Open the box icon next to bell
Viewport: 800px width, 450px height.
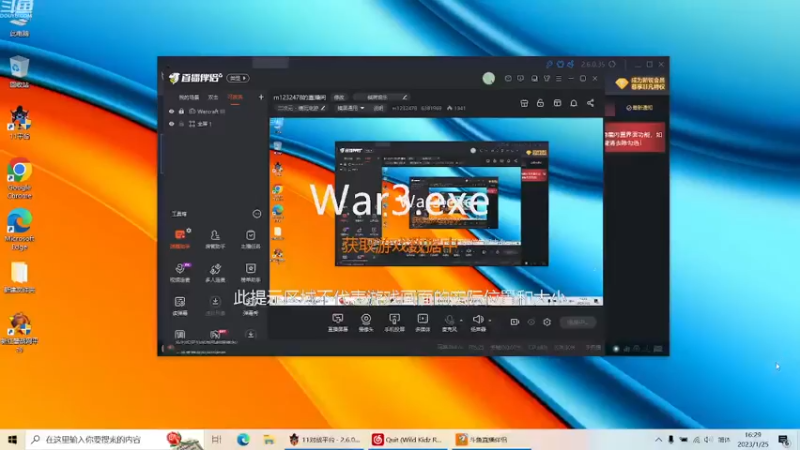557,103
